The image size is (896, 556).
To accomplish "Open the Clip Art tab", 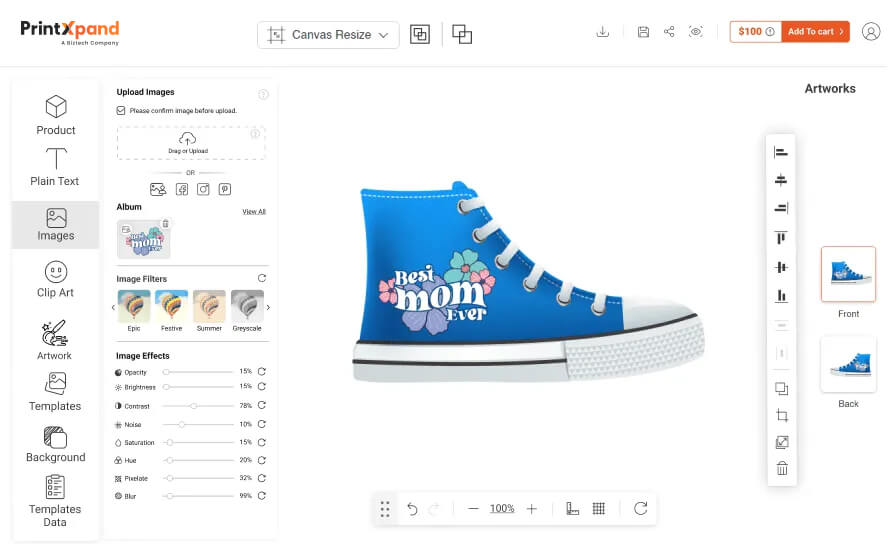I will [x=55, y=279].
